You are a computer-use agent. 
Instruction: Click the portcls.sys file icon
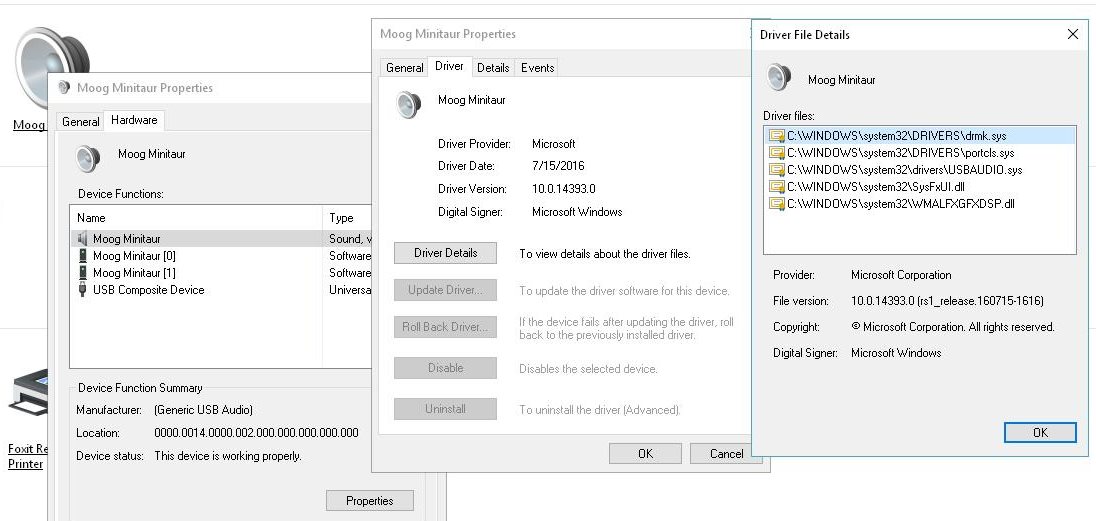click(x=776, y=153)
